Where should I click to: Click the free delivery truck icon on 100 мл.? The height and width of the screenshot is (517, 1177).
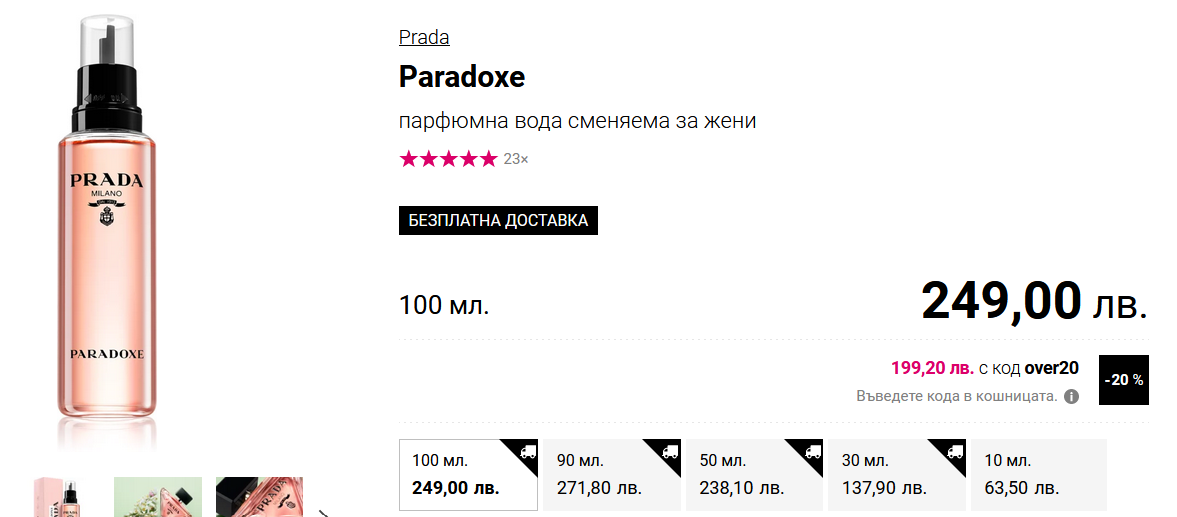point(528,451)
